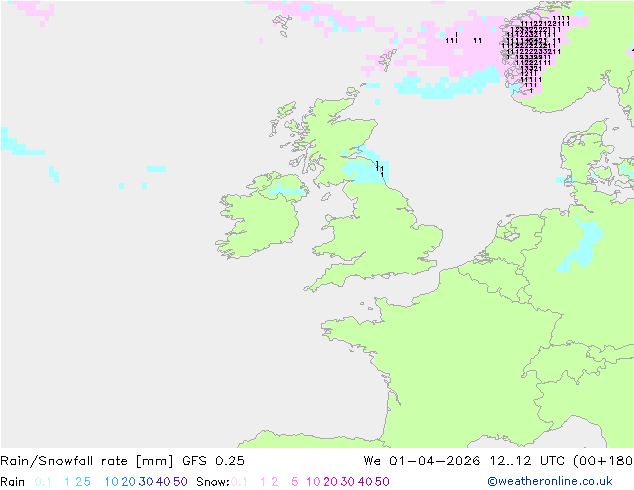Click the snow legend value 5

(x=295, y=482)
